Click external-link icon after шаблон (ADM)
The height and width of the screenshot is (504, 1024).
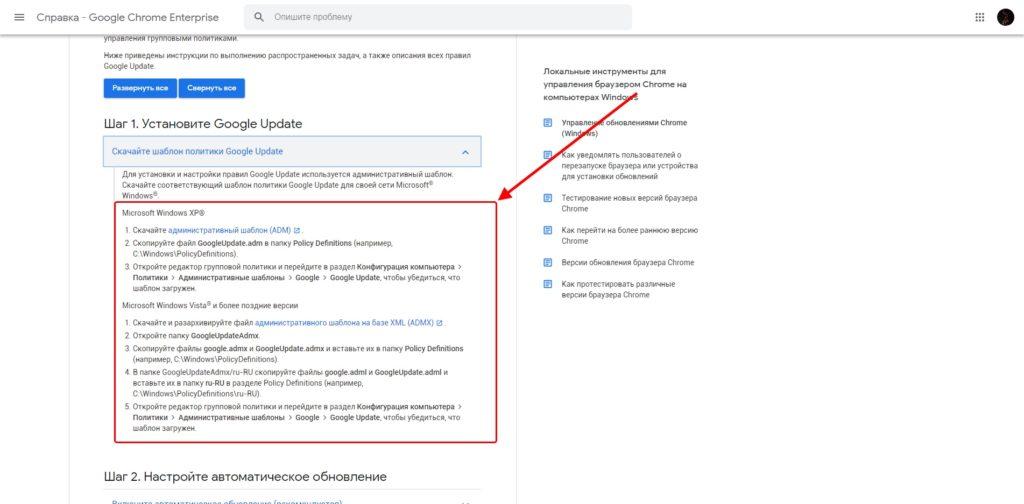[297, 230]
